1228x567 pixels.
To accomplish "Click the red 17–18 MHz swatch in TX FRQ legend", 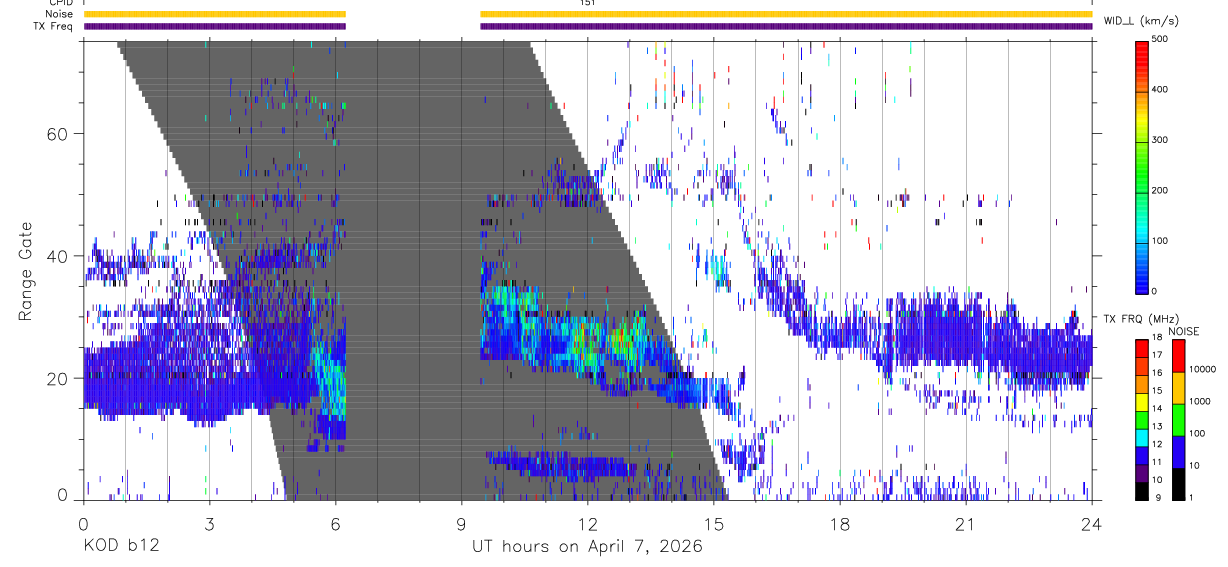I will [x=1141, y=348].
